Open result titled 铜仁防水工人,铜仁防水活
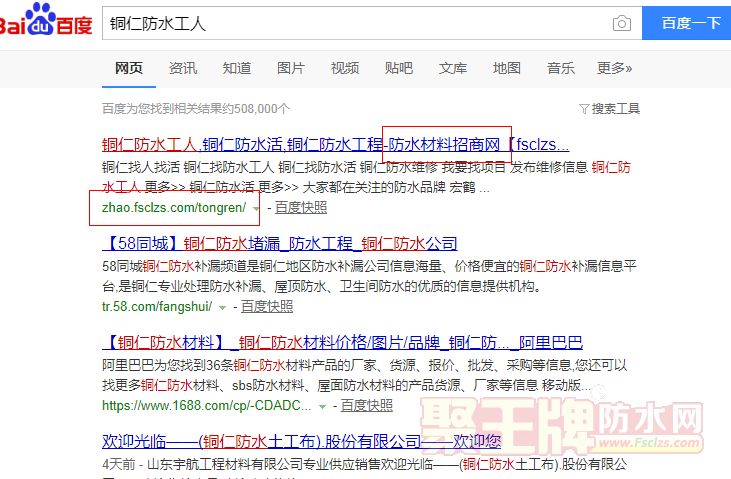 tap(335, 145)
